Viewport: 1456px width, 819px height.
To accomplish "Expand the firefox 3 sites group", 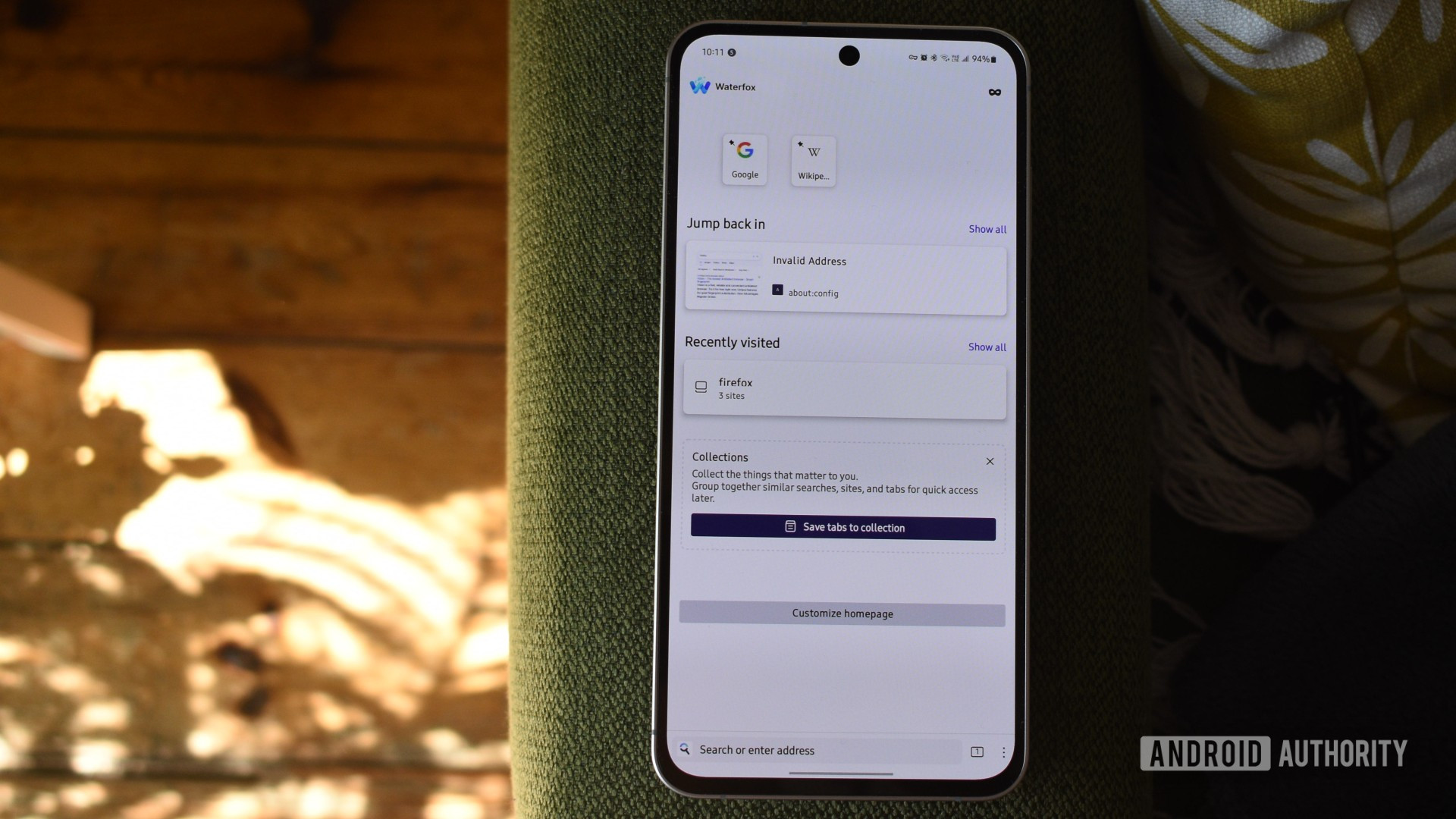I will 843,387.
